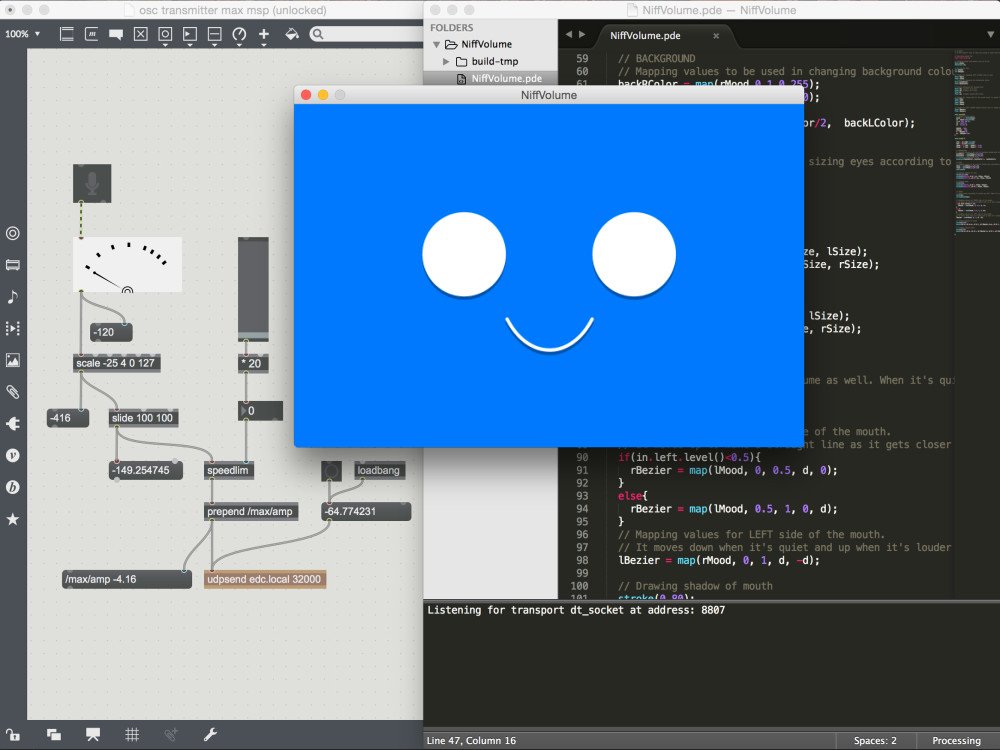Screen dimensions: 1000x750
Task: Toggle presentation mode in Max bottom bar
Action: (93, 735)
